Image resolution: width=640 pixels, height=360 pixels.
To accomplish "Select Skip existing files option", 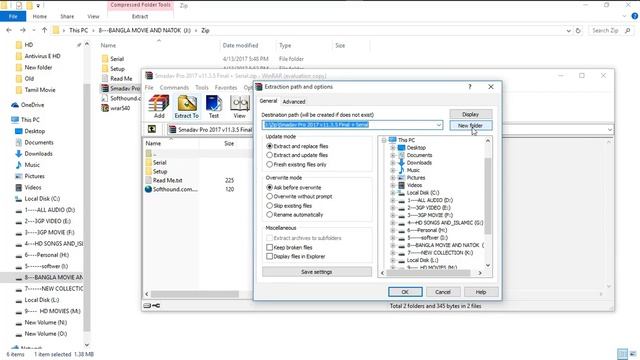I will [269, 206].
